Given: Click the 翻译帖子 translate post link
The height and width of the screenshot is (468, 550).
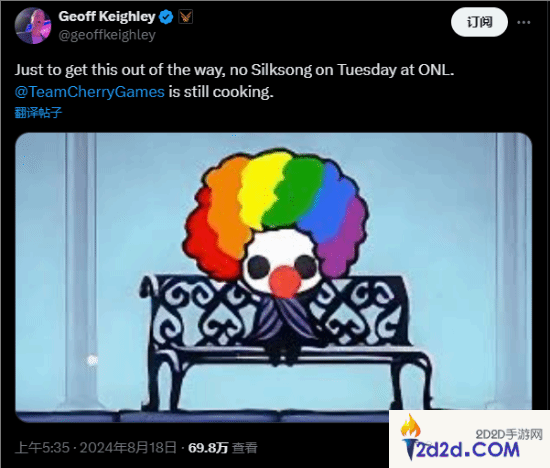Looking at the screenshot, I should (x=38, y=113).
